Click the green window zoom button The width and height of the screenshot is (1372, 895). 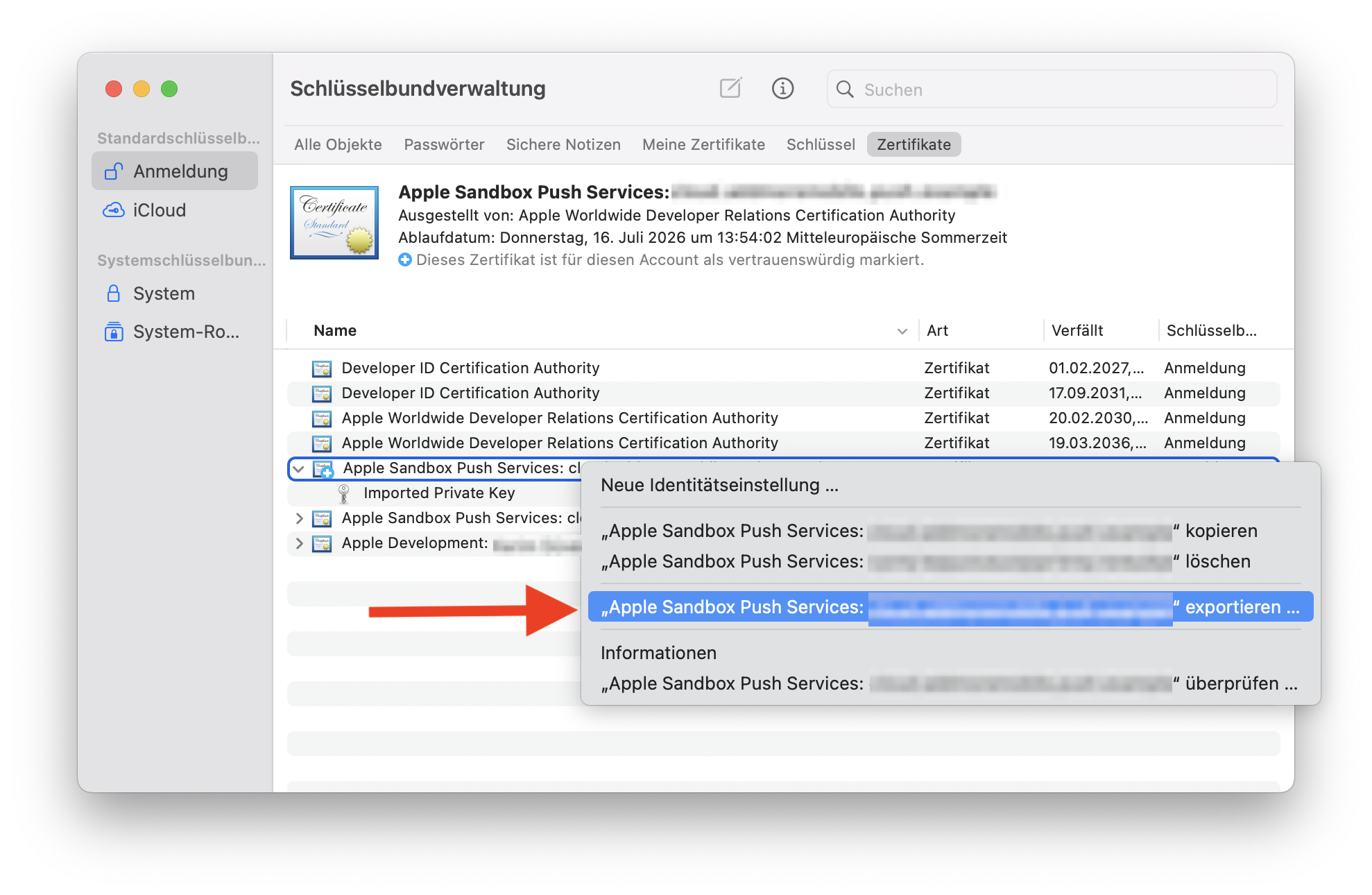(169, 89)
